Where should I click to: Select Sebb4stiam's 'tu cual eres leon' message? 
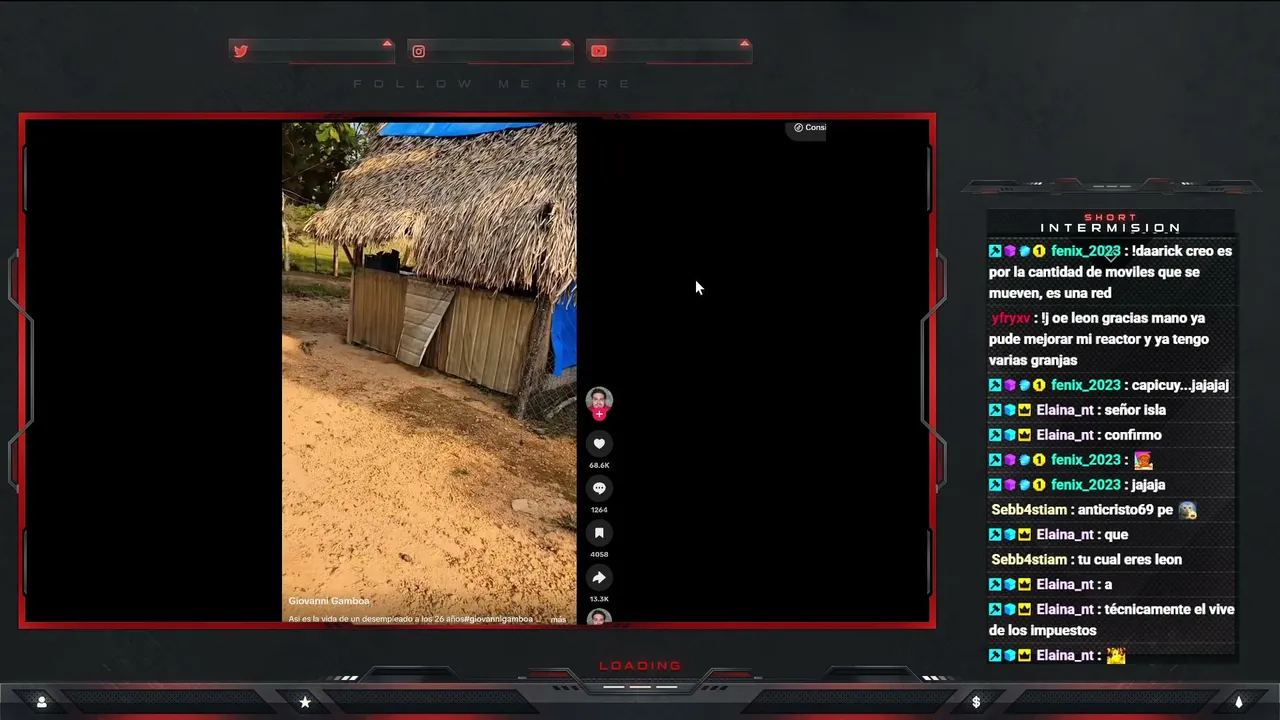(x=1086, y=560)
